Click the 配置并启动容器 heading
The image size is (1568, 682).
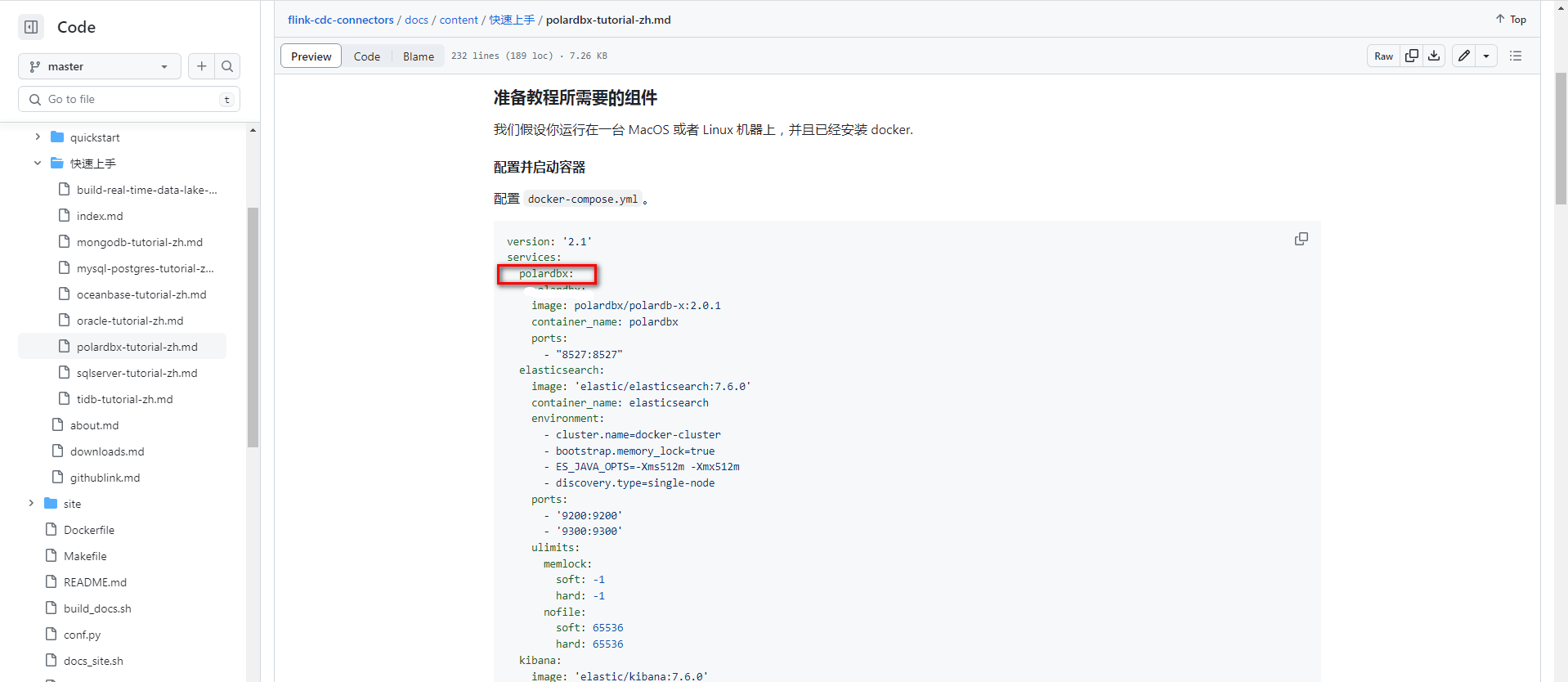pyautogui.click(x=540, y=167)
